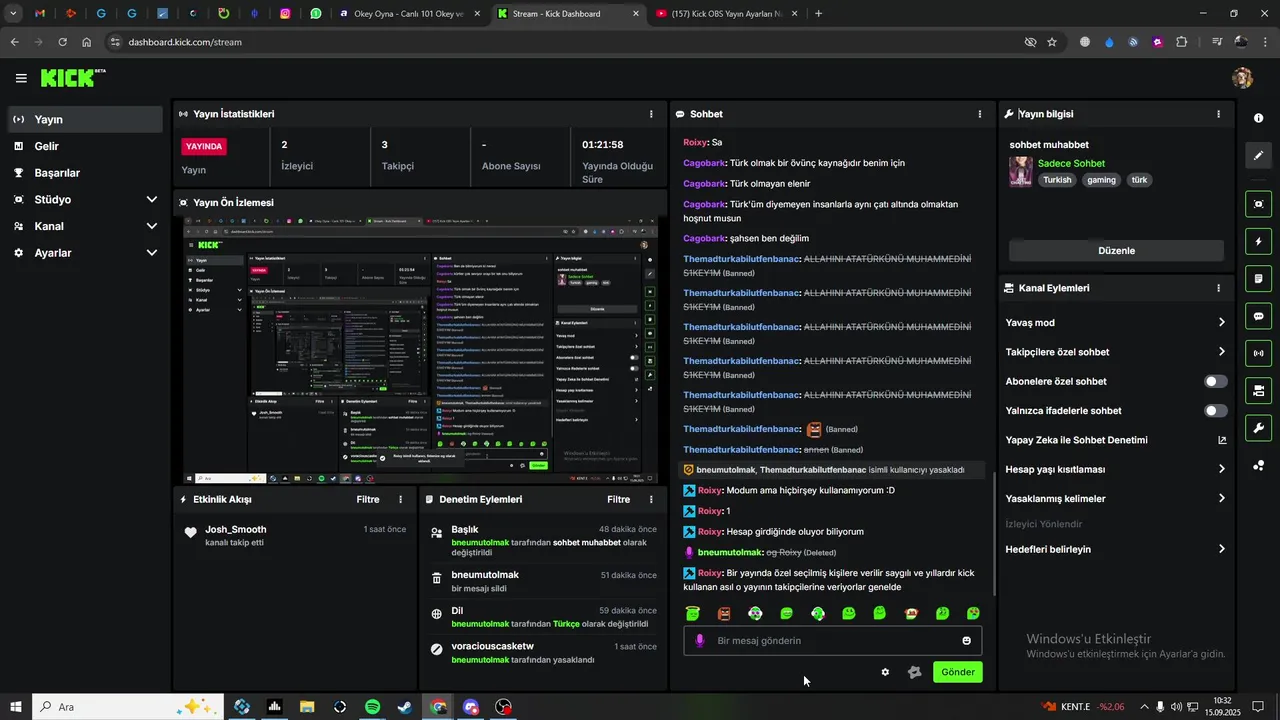
Task: Open Sohbet panel three-dot menu
Action: pyautogui.click(x=979, y=114)
